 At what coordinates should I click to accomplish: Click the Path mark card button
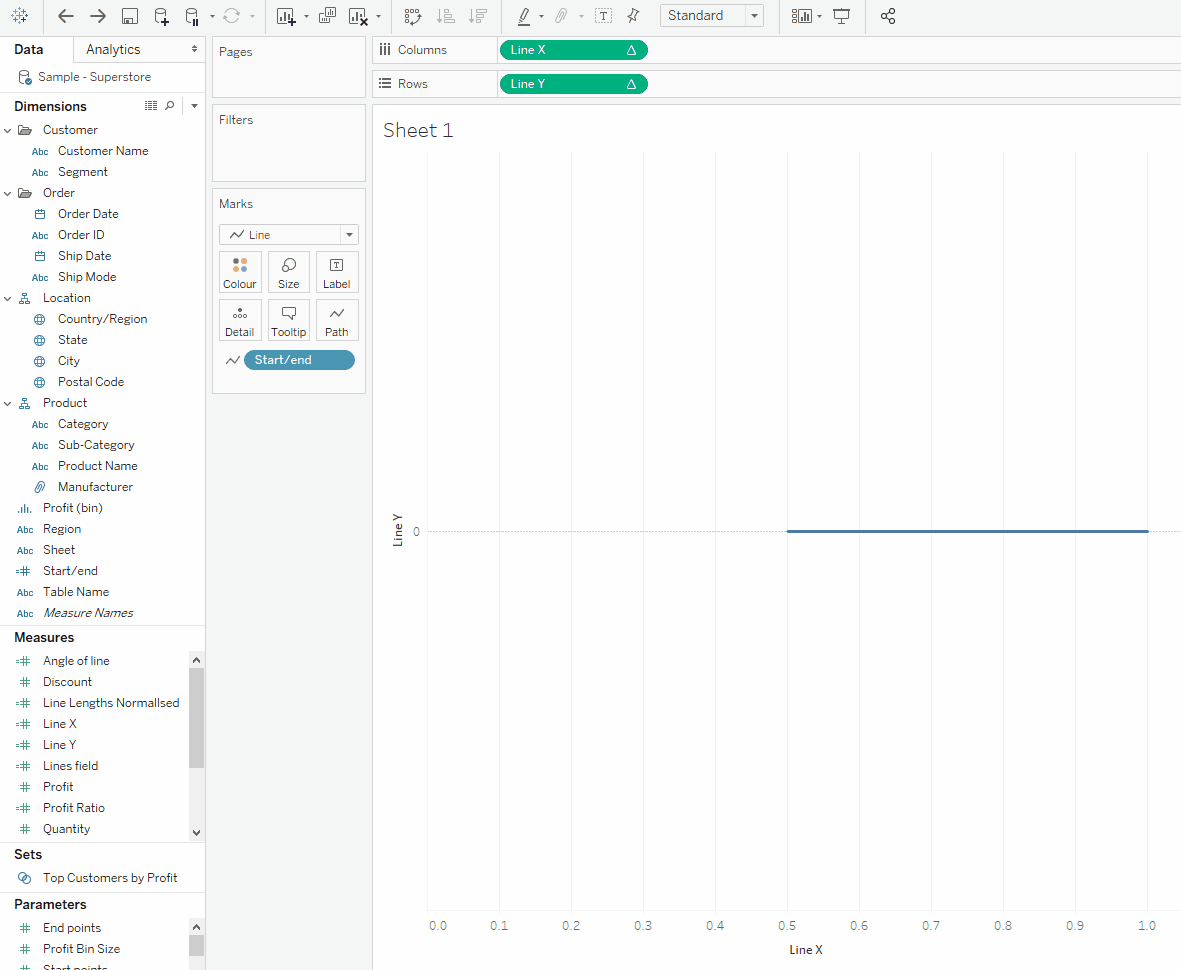click(337, 321)
